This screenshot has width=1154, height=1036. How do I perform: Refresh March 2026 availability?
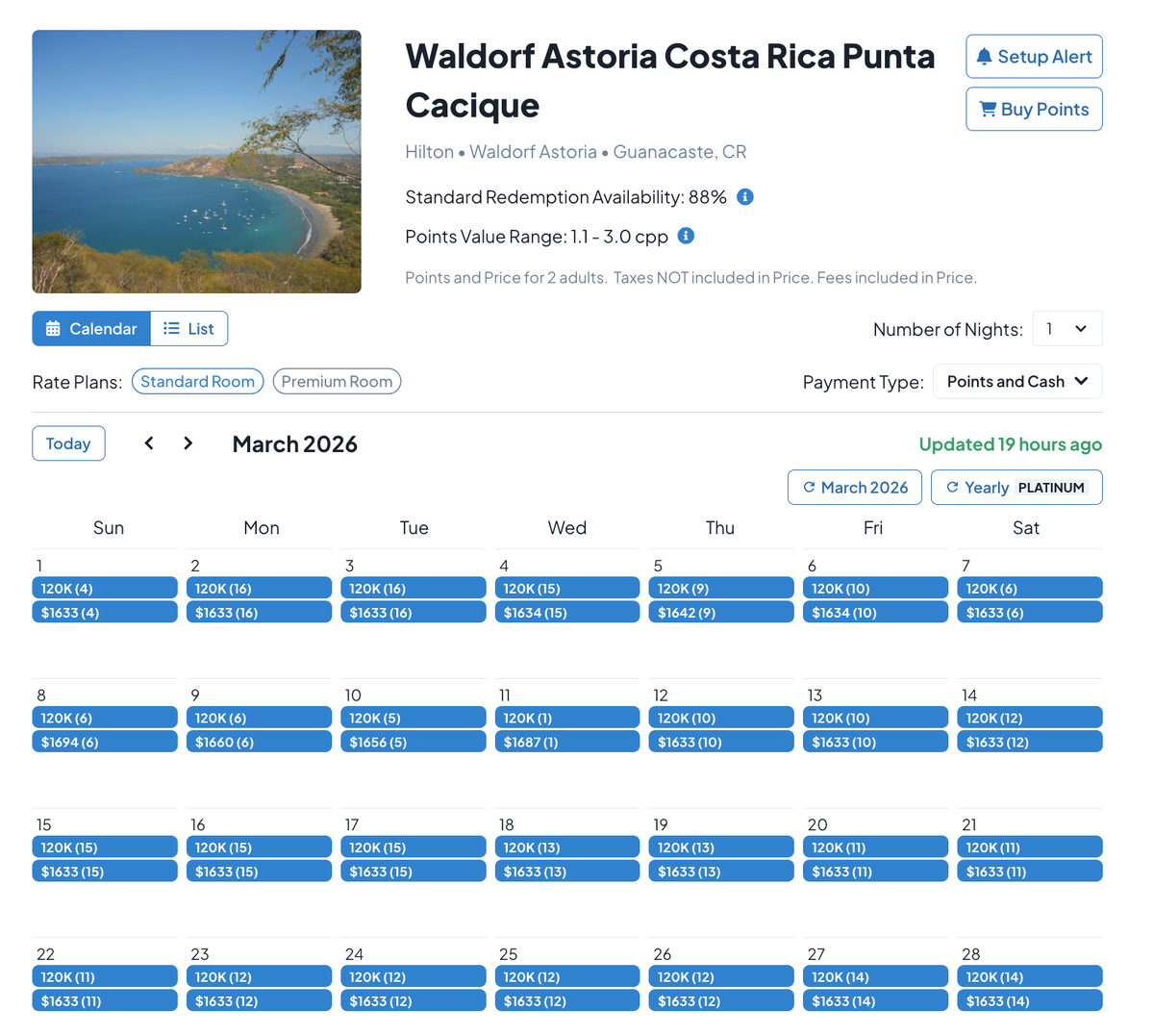(x=855, y=488)
